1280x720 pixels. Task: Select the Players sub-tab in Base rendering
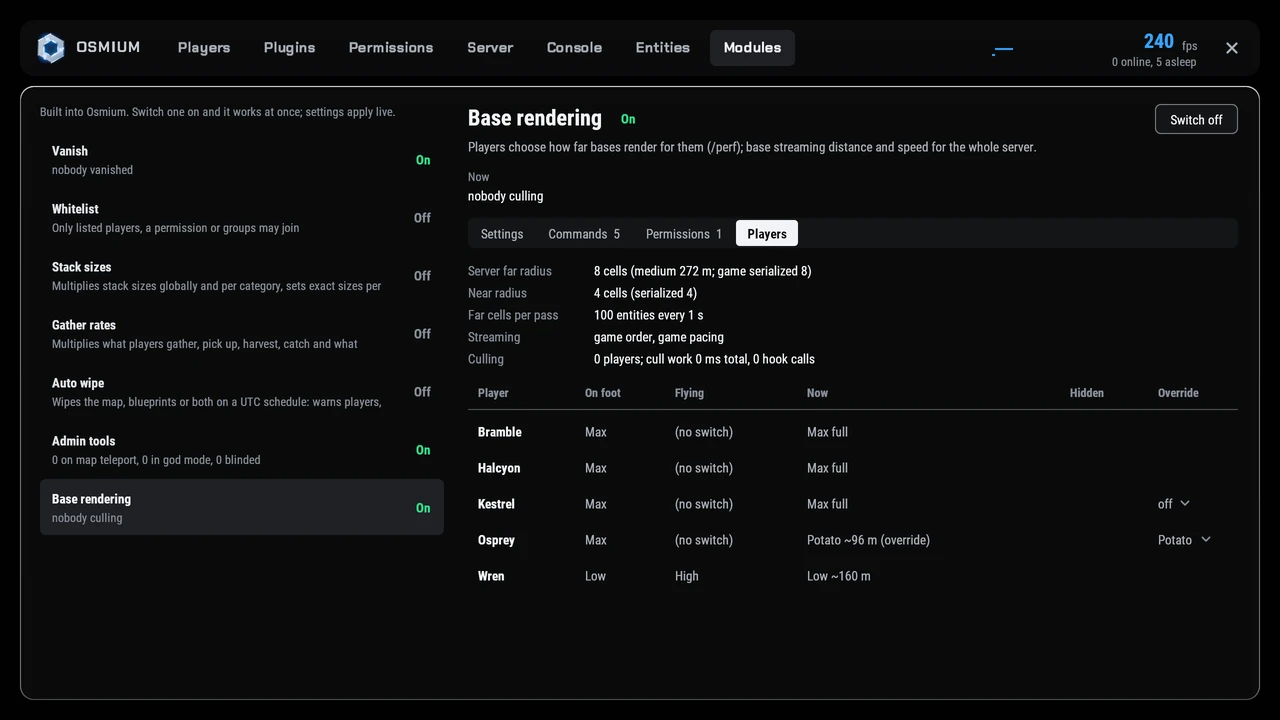(x=767, y=234)
